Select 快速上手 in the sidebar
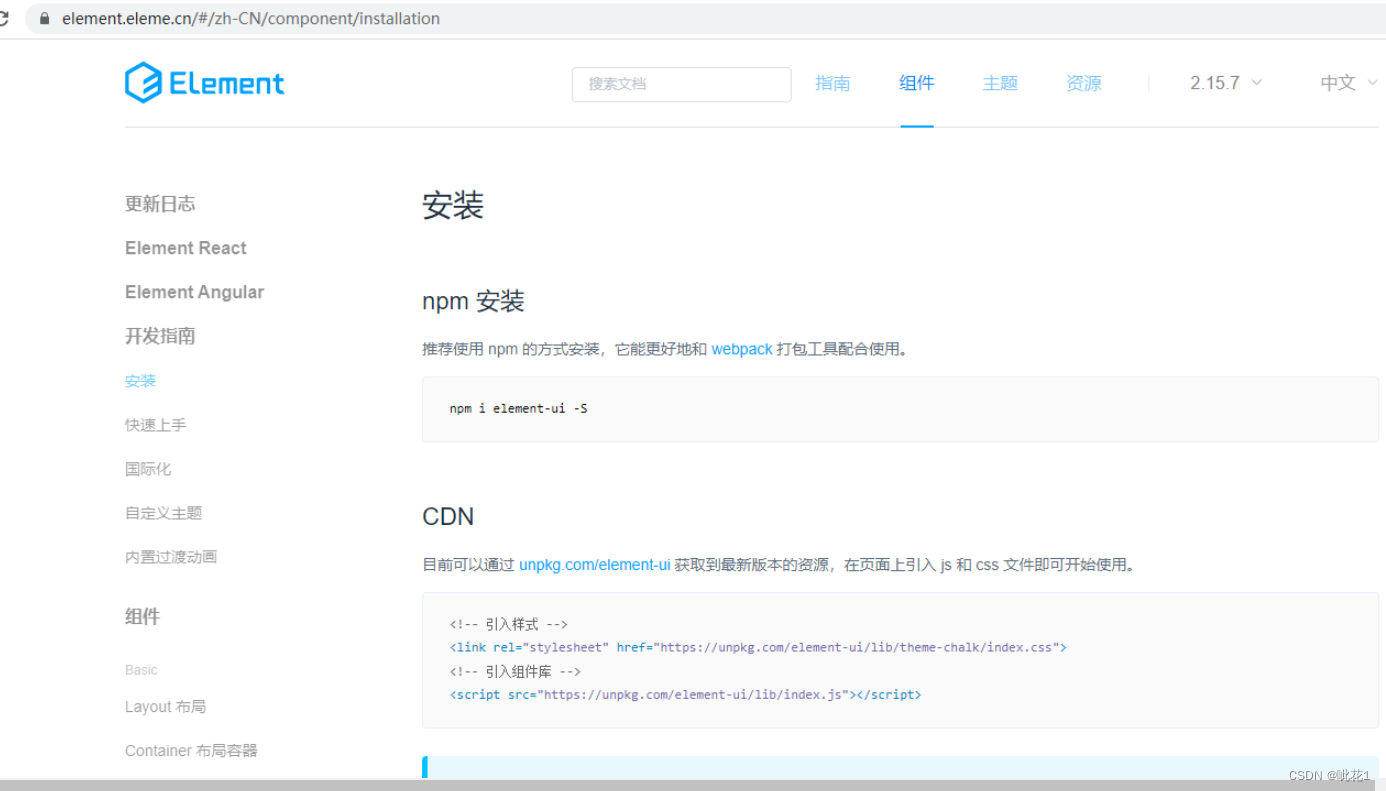Screen dimensions: 1386x791 (x=155, y=424)
